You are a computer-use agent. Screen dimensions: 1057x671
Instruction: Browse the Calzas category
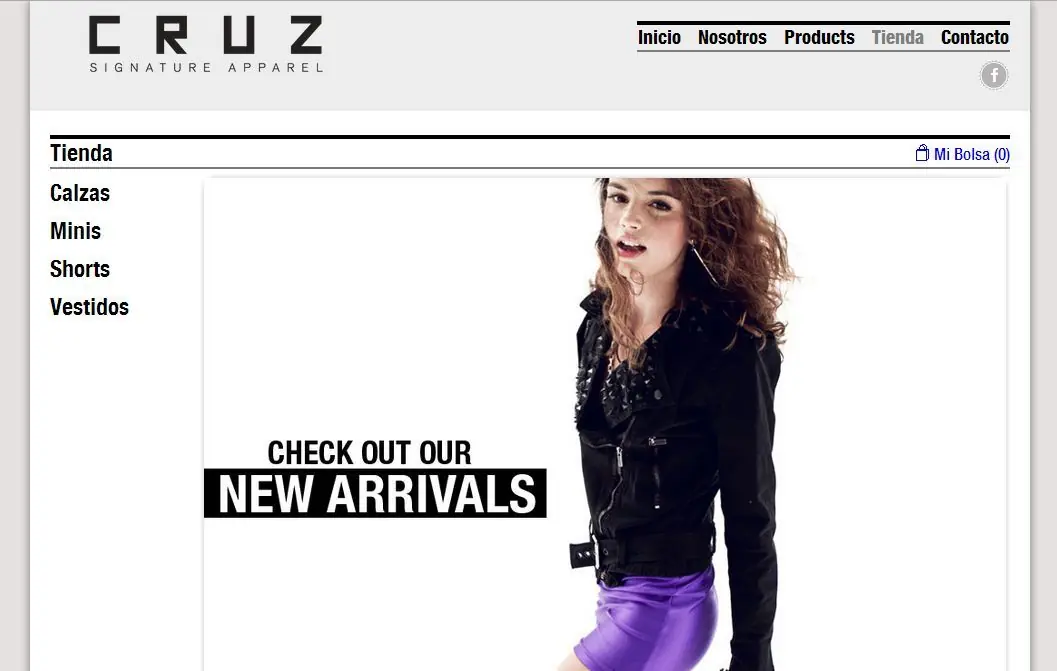(x=80, y=193)
